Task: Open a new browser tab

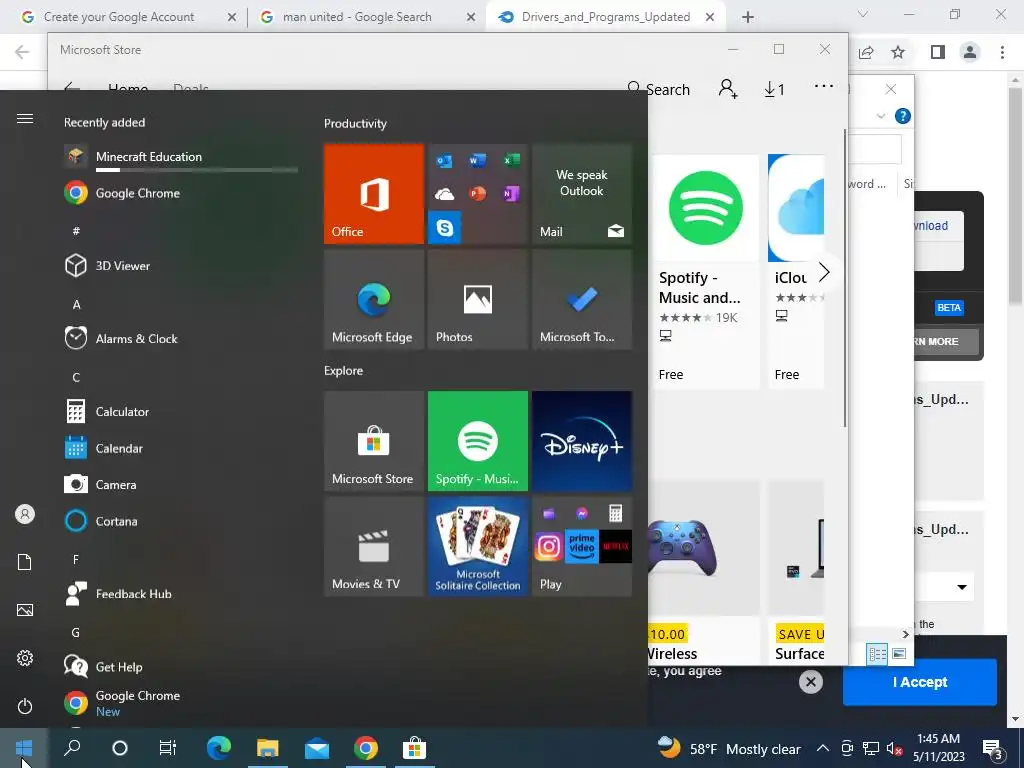Action: [x=748, y=17]
